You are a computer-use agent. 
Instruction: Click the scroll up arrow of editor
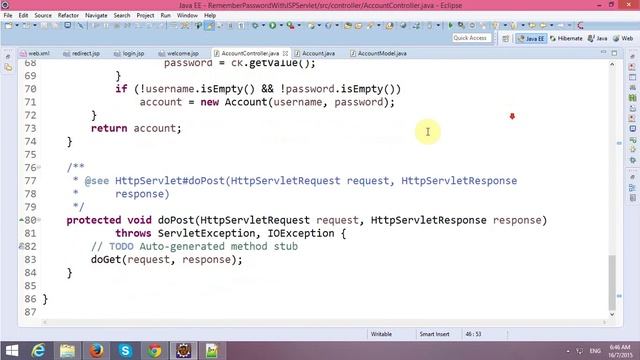[612, 64]
